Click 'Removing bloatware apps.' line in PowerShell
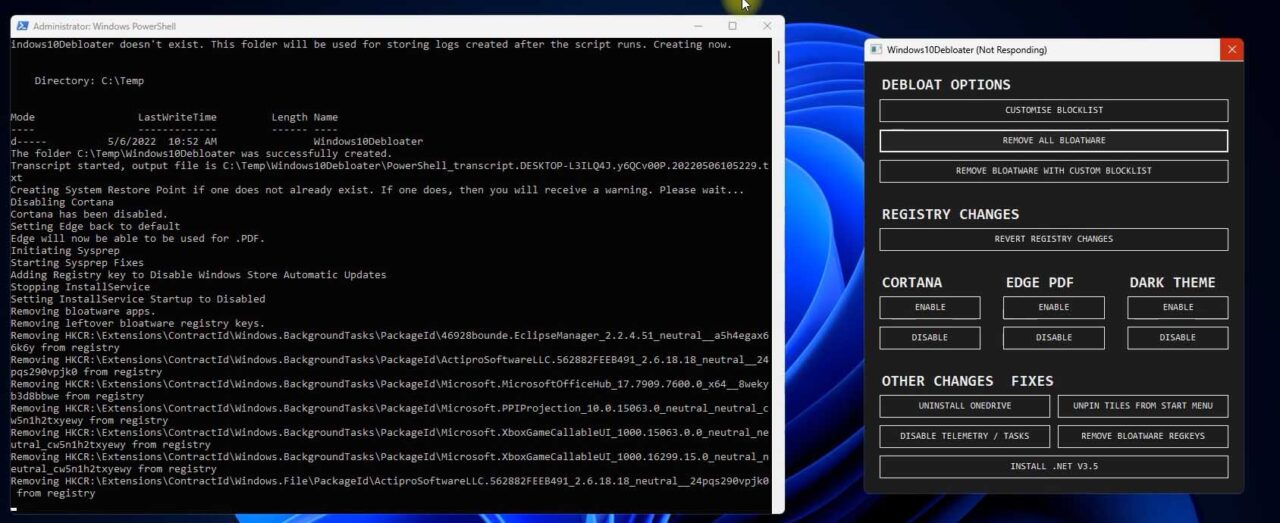 pyautogui.click(x=82, y=311)
